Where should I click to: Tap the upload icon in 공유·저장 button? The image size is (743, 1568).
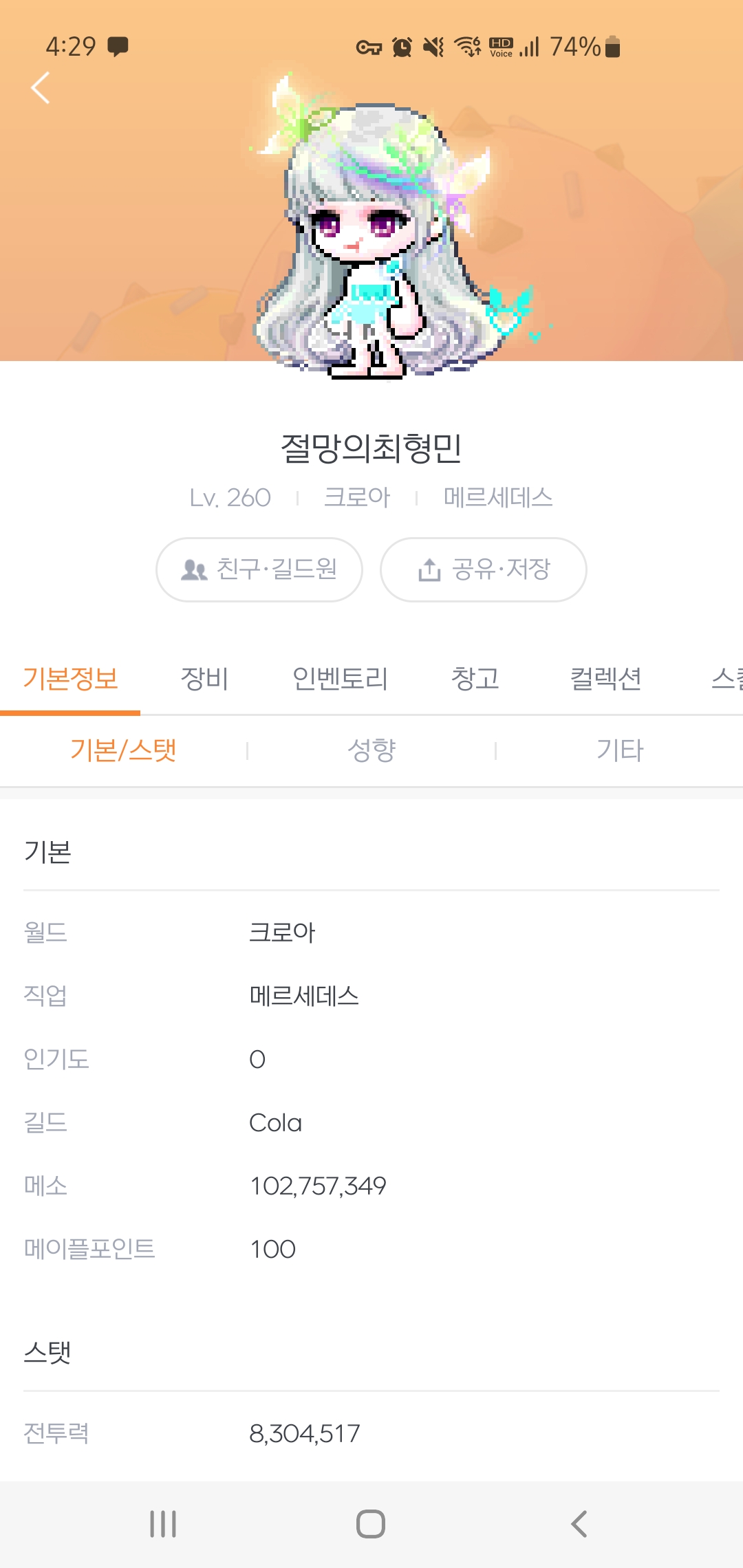tap(429, 569)
